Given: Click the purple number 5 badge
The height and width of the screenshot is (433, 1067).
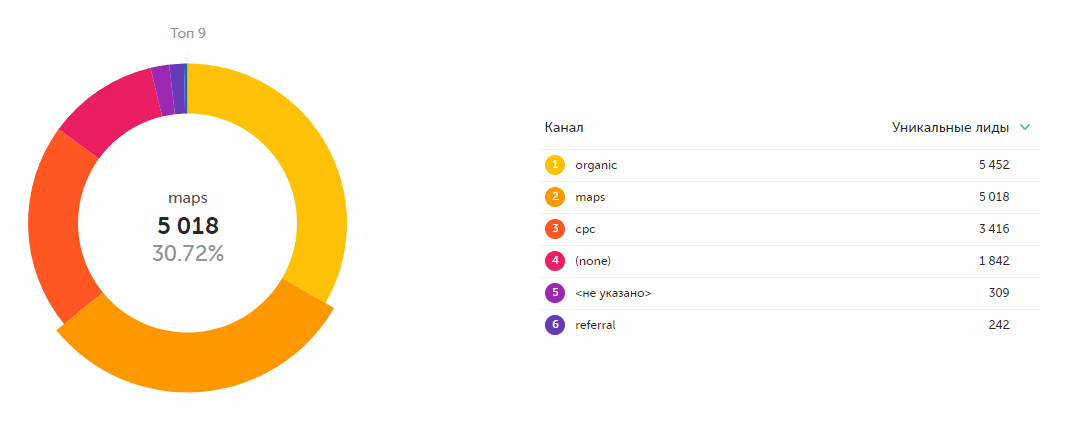Looking at the screenshot, I should pos(554,293).
